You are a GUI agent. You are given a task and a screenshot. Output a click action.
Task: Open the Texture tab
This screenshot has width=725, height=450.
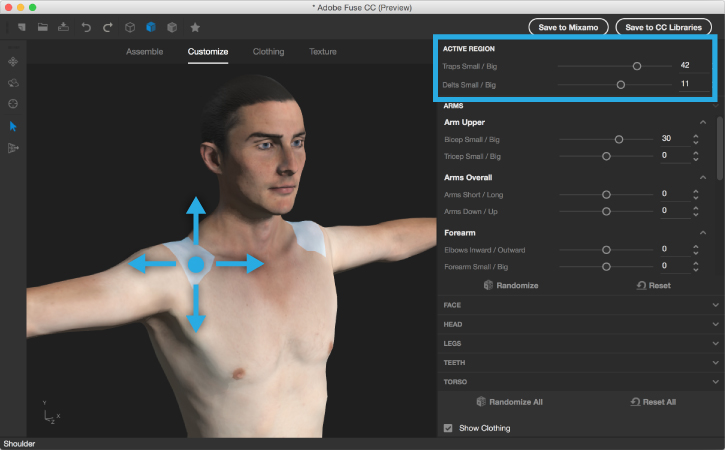(x=322, y=51)
